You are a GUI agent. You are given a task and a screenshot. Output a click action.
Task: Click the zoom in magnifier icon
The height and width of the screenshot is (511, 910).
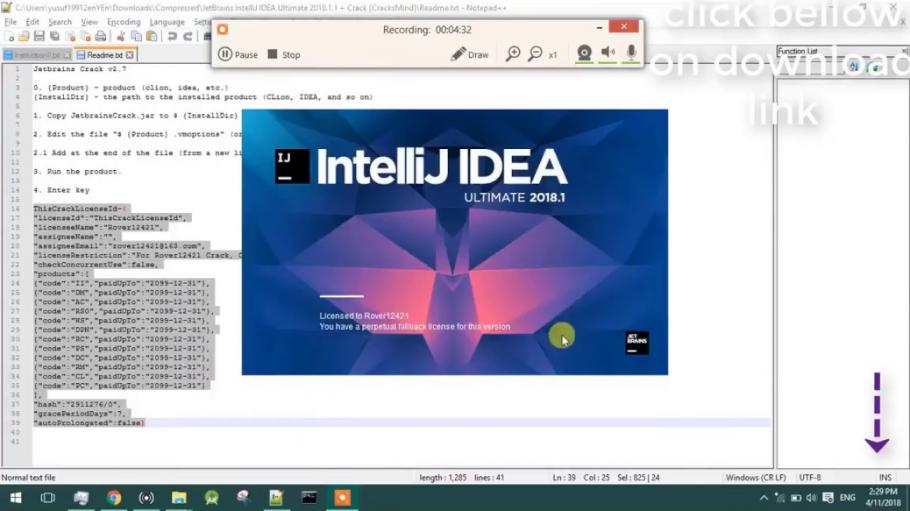pyautogui.click(x=513, y=54)
